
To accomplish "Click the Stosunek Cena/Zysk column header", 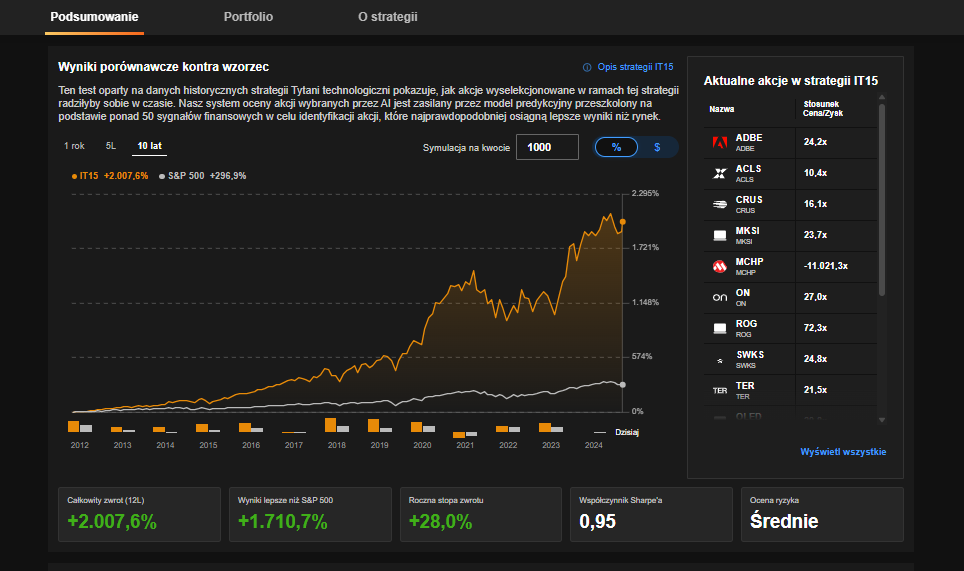I will tap(823, 109).
